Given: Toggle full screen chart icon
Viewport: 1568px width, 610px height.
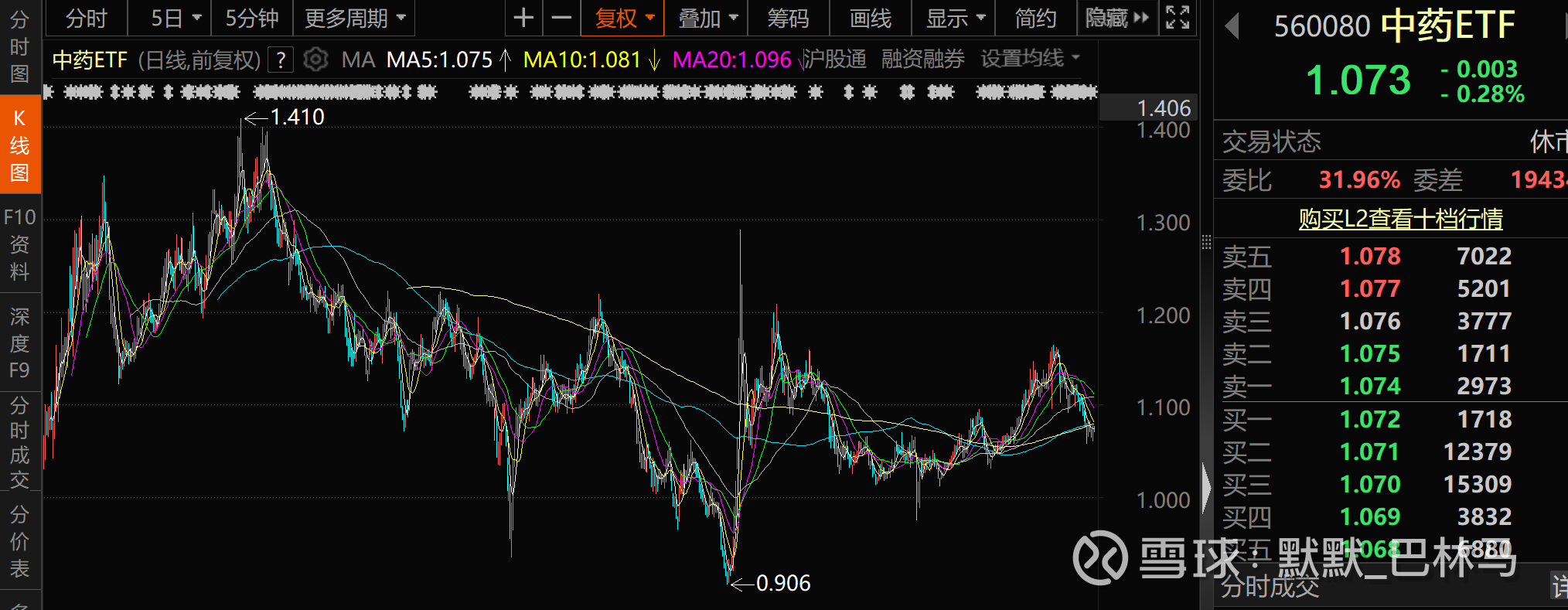Looking at the screenshot, I should click(1178, 18).
